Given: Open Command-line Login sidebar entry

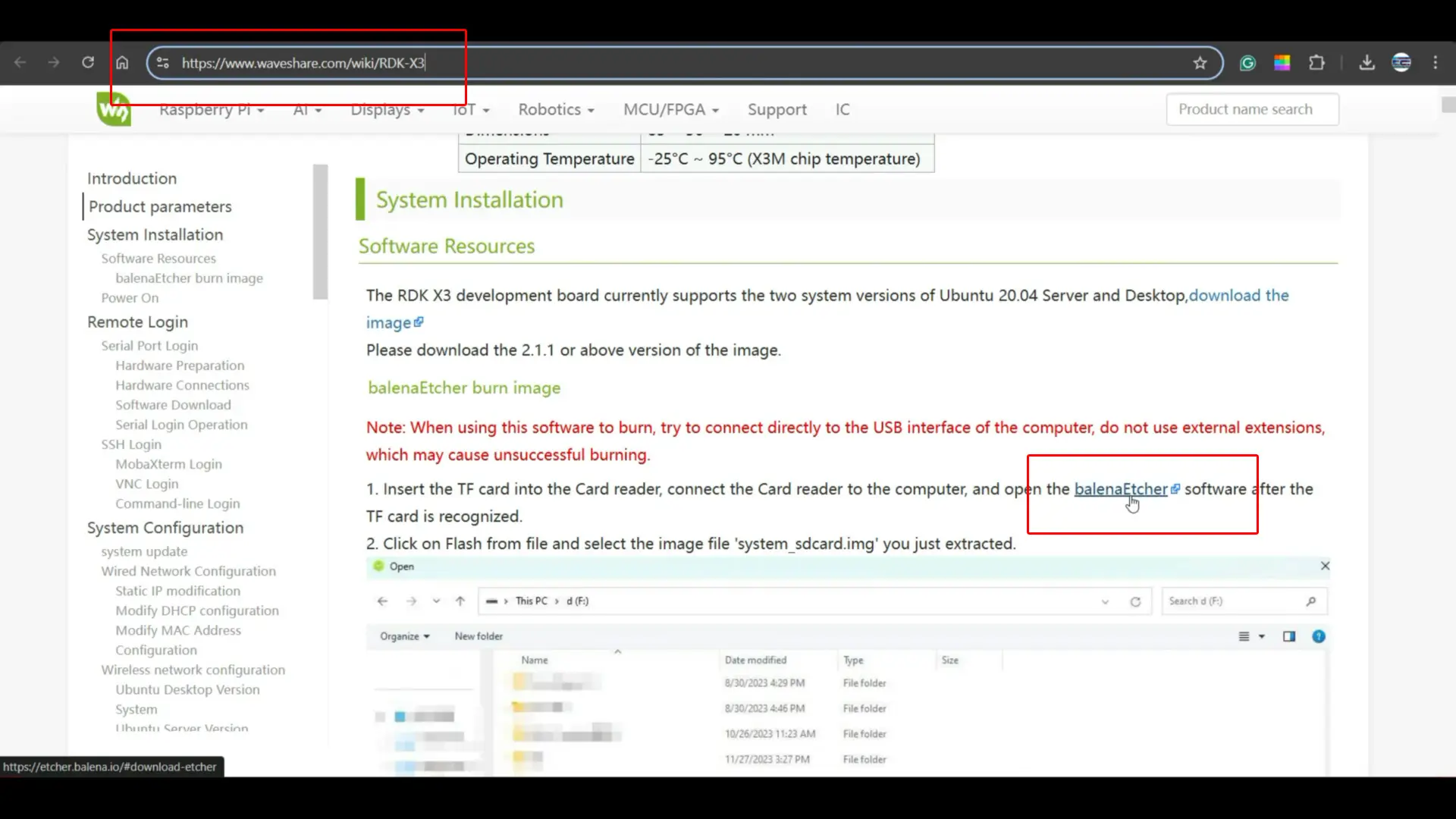Looking at the screenshot, I should point(177,504).
